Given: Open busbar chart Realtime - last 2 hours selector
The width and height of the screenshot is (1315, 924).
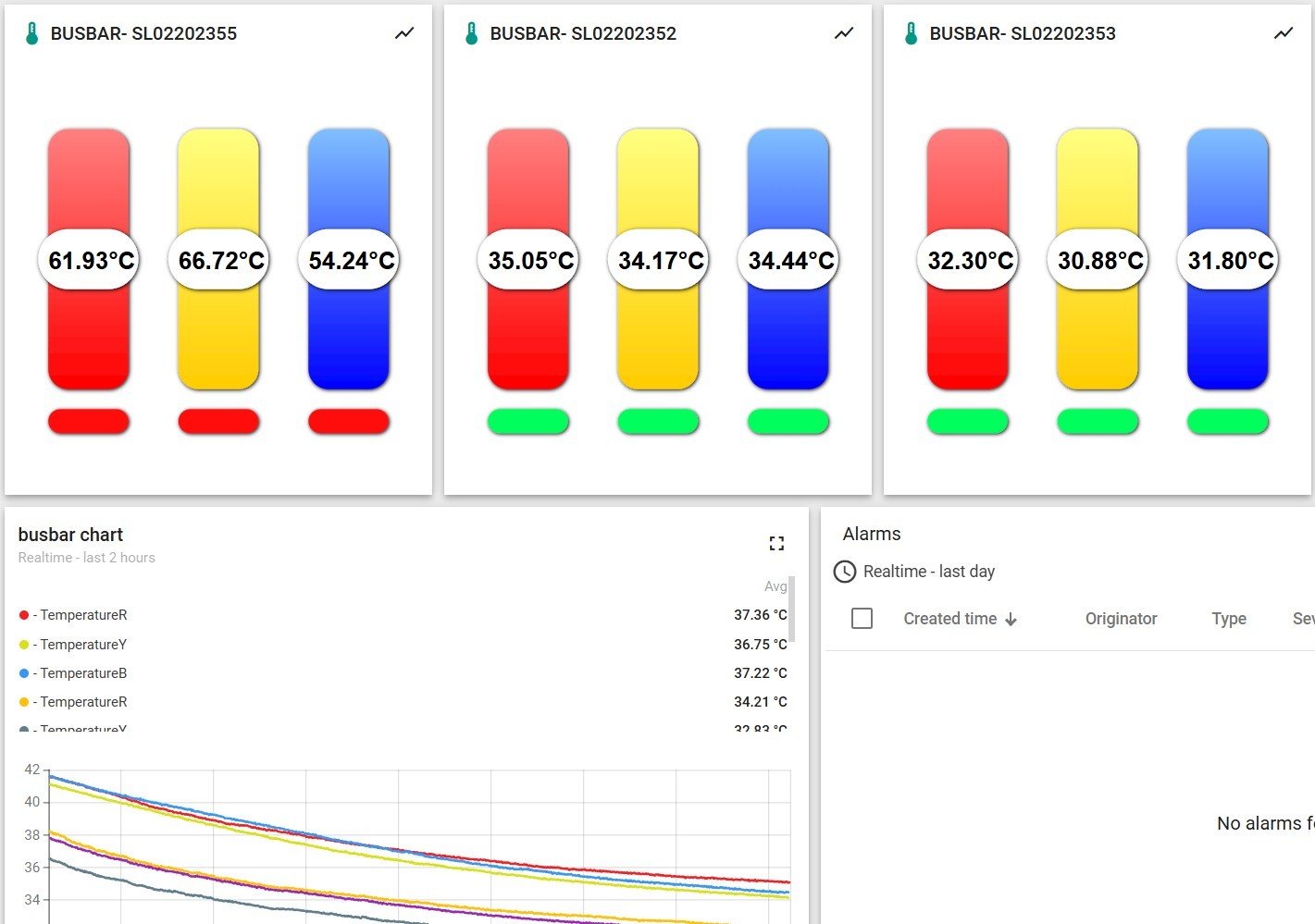Looking at the screenshot, I should 87,558.
